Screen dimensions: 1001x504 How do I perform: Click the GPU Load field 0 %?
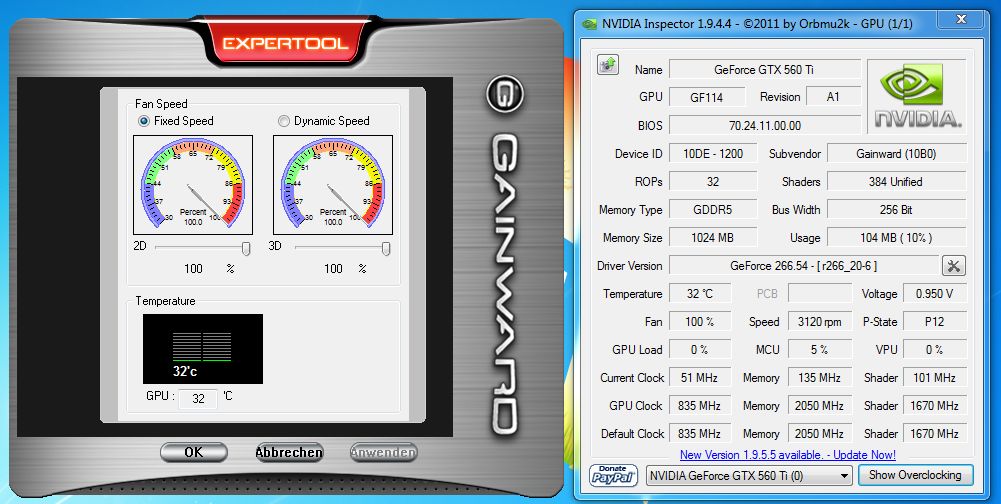700,350
